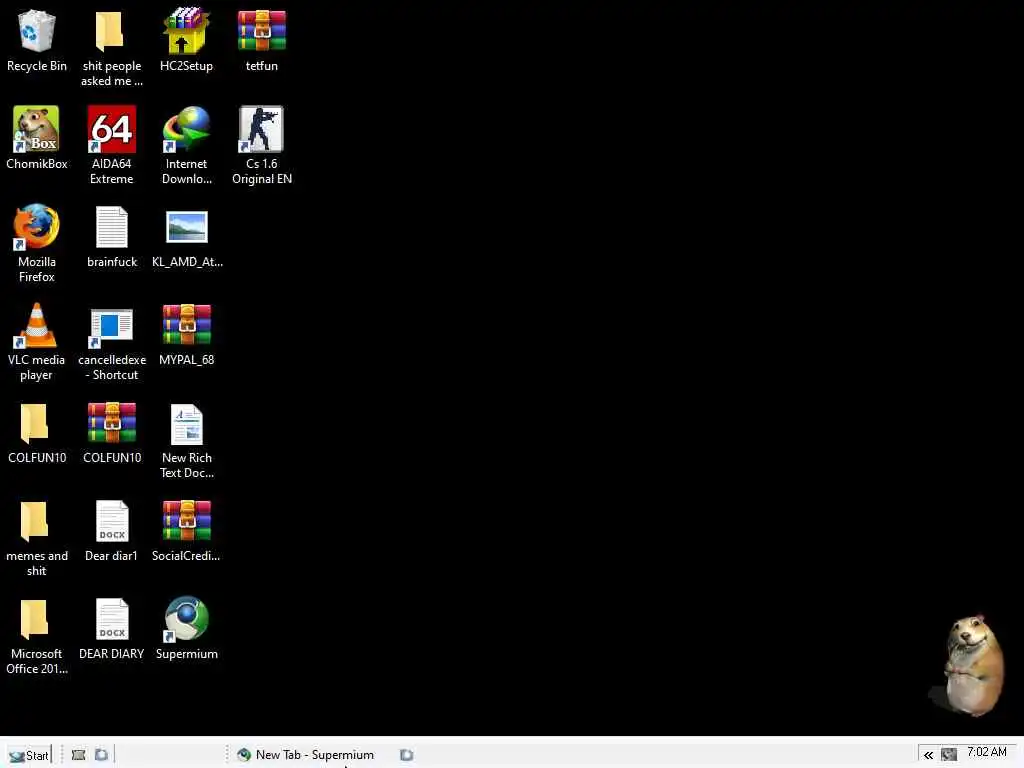The width and height of the screenshot is (1024, 768).
Task: Select the MYPAL_68 archive
Action: point(187,325)
